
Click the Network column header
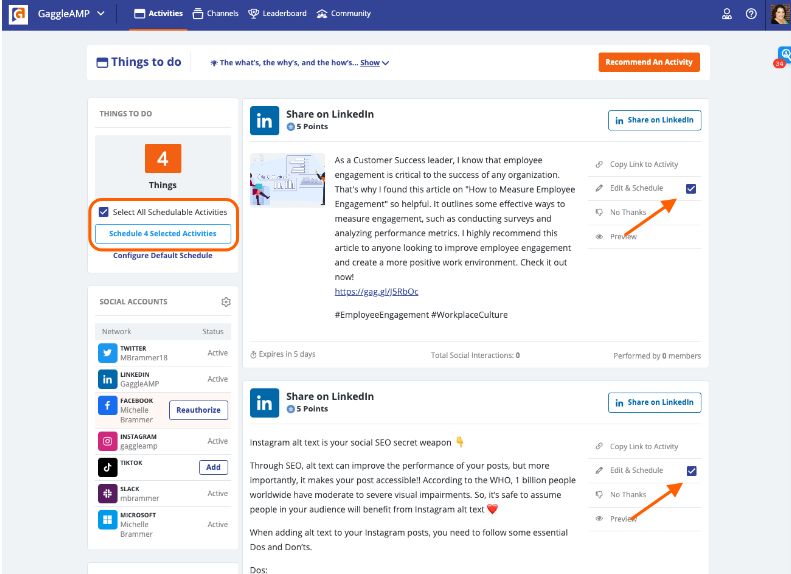pos(117,331)
